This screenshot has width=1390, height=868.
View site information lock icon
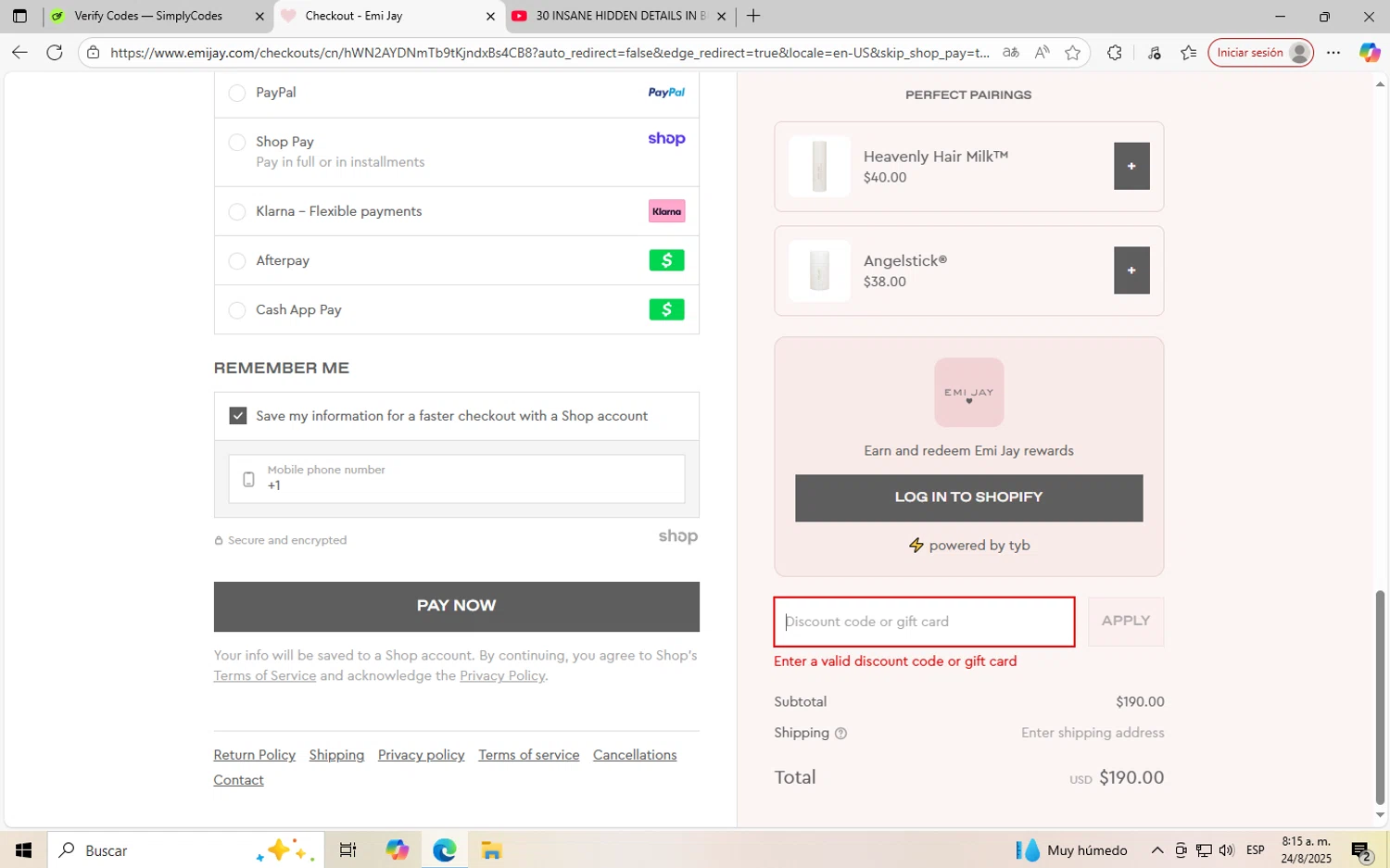(93, 53)
